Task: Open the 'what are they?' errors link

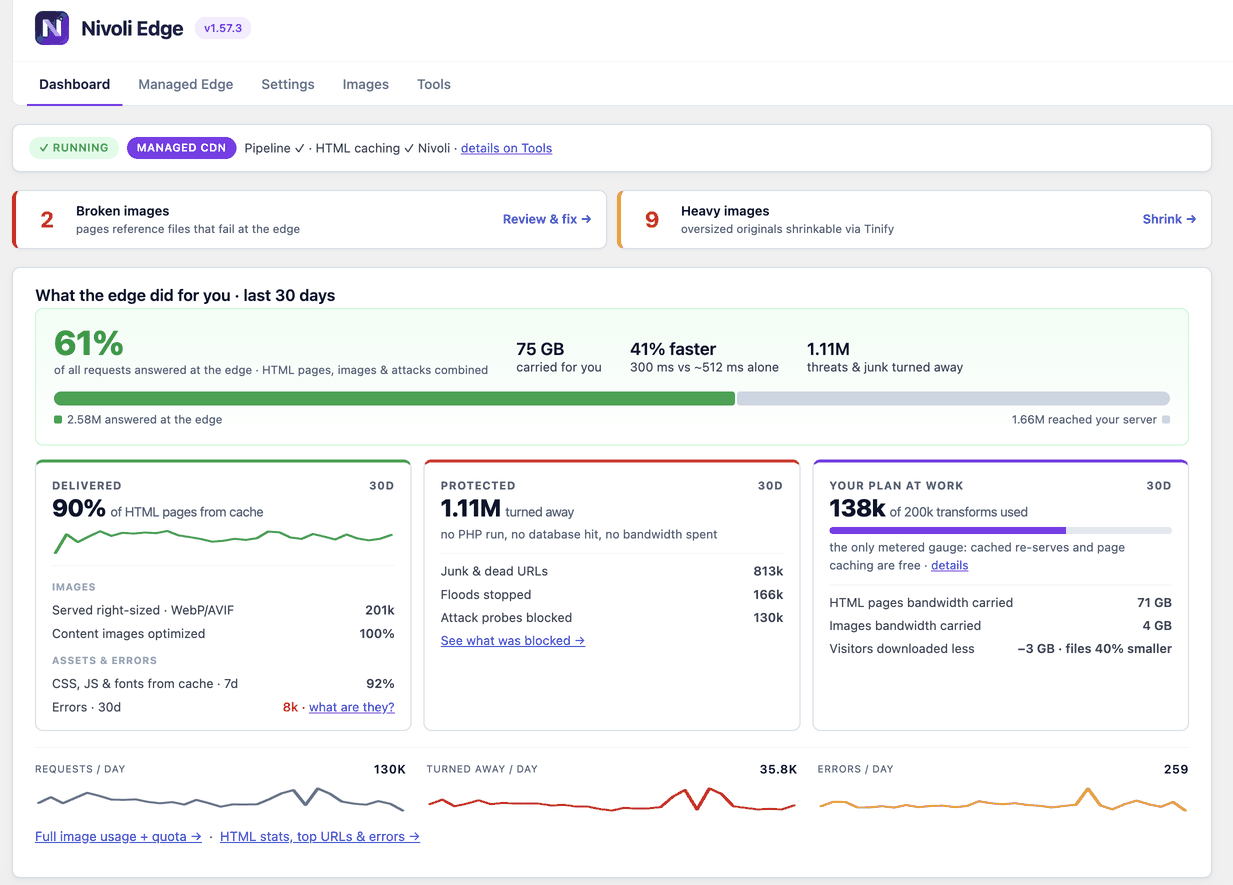Action: coord(352,707)
